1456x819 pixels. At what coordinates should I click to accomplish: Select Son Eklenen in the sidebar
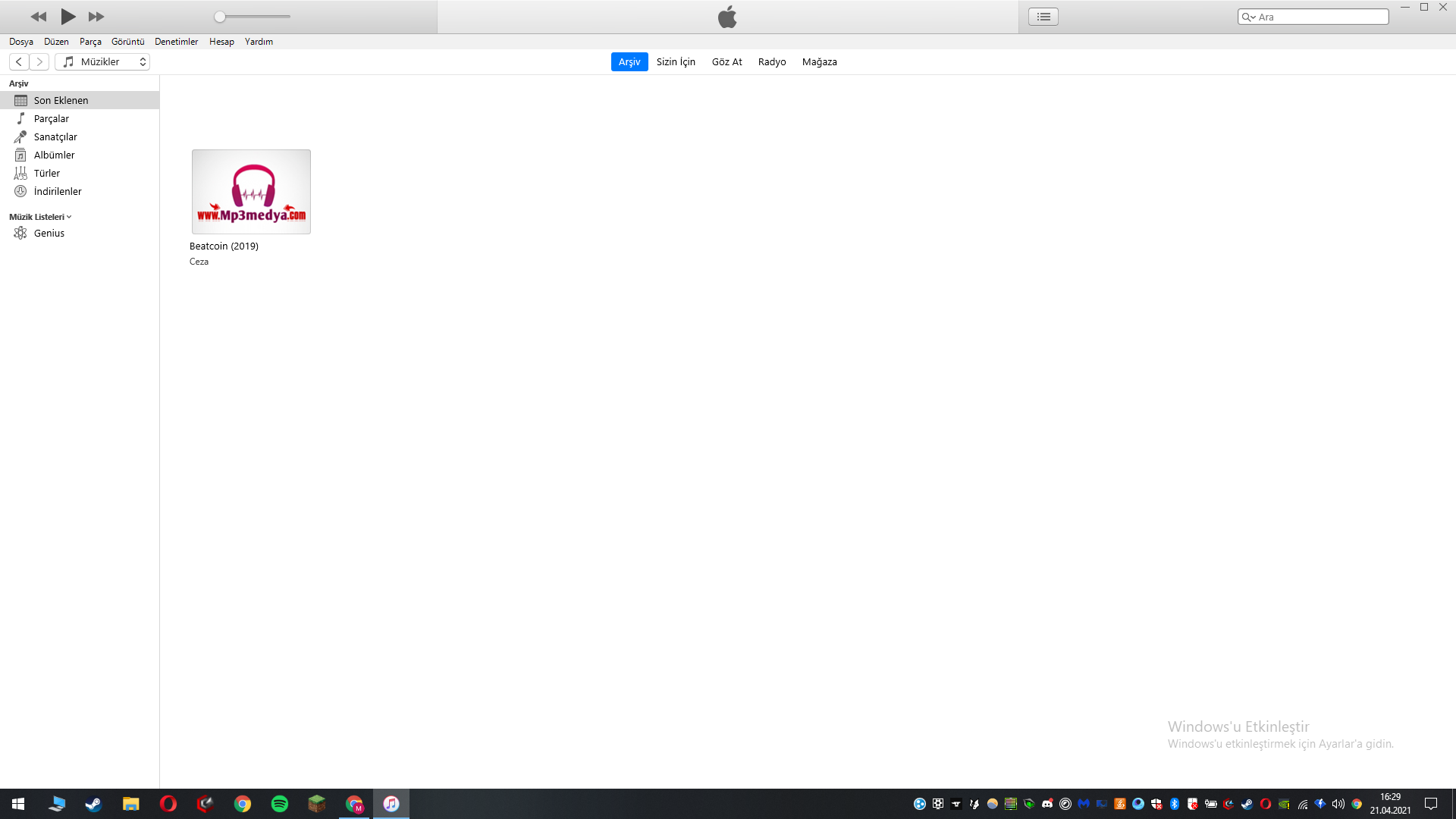click(61, 99)
